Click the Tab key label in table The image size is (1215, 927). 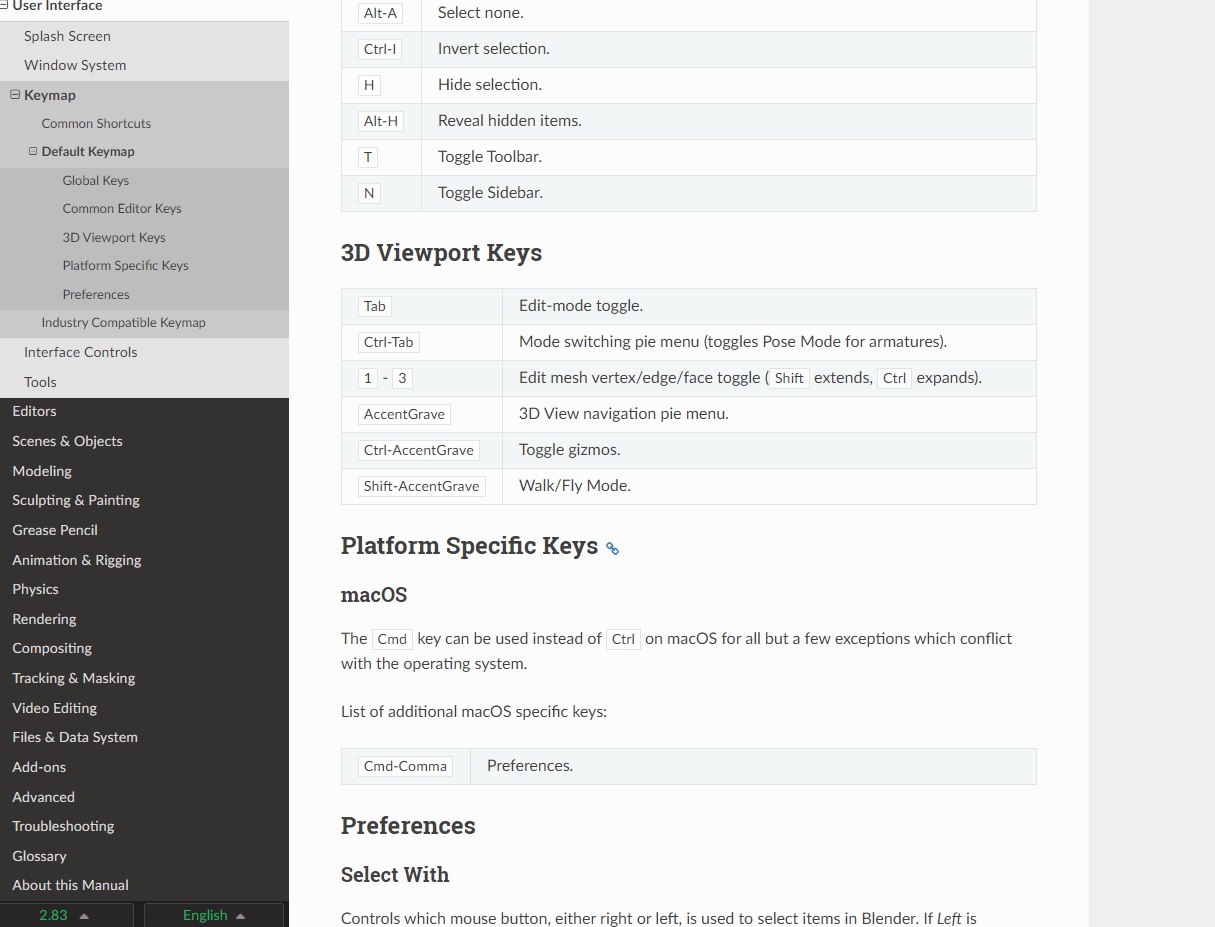[x=375, y=306]
